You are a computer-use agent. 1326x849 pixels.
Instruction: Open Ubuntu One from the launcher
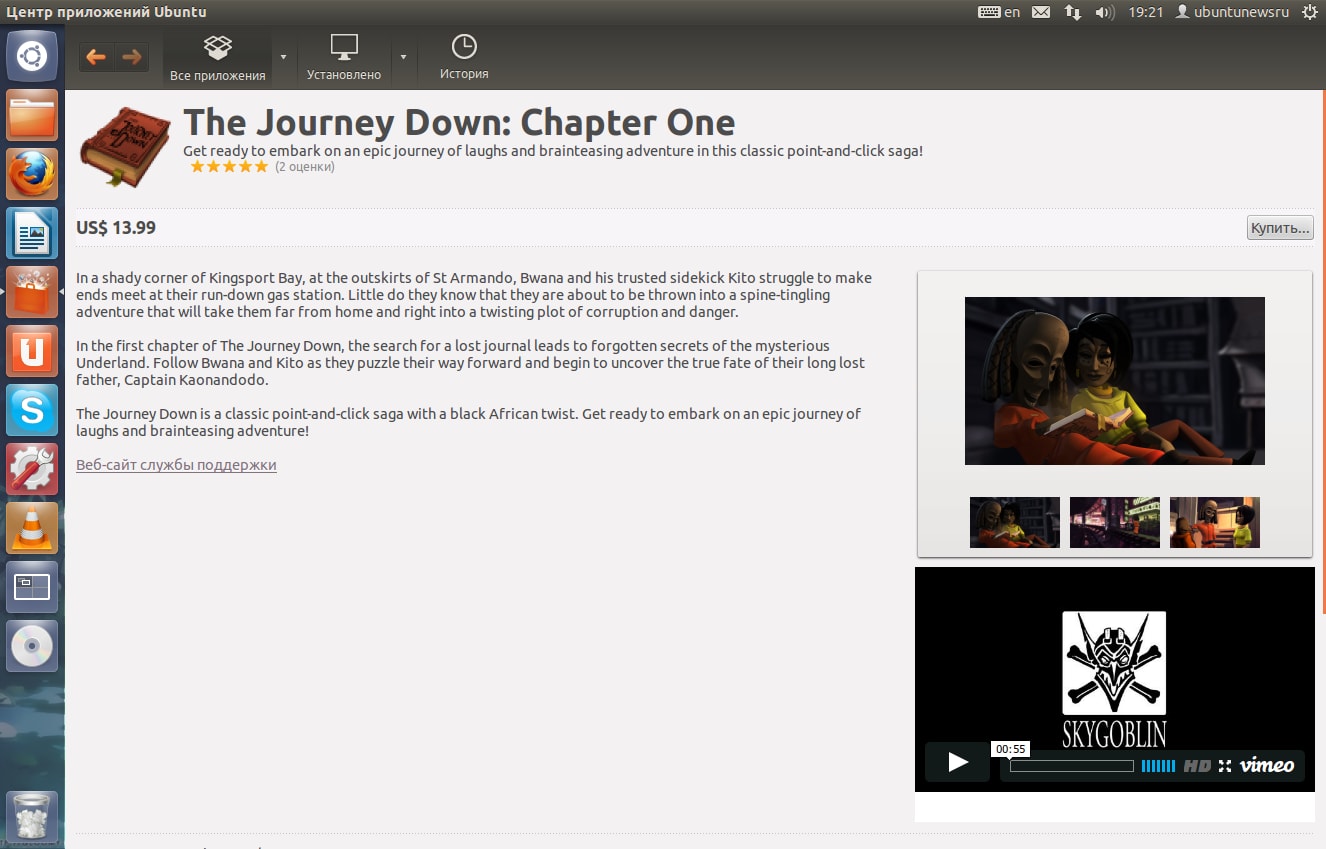pyautogui.click(x=32, y=351)
